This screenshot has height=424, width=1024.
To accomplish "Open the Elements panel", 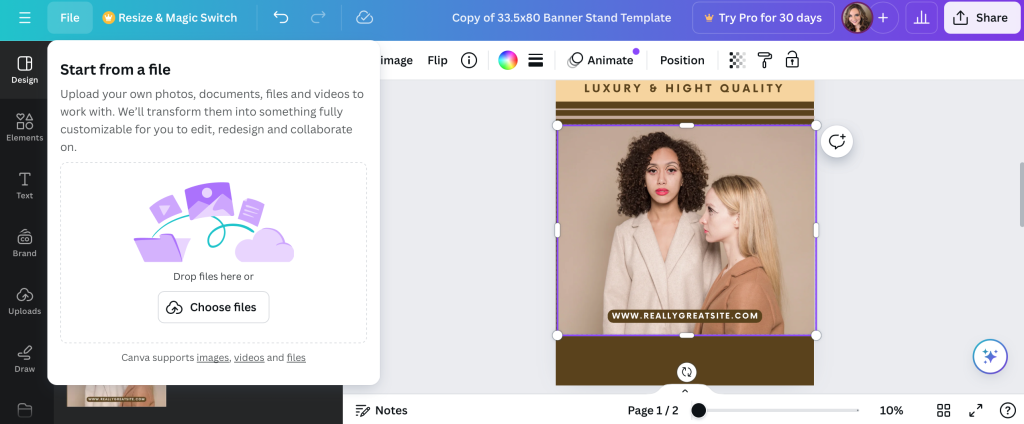I will (x=25, y=127).
